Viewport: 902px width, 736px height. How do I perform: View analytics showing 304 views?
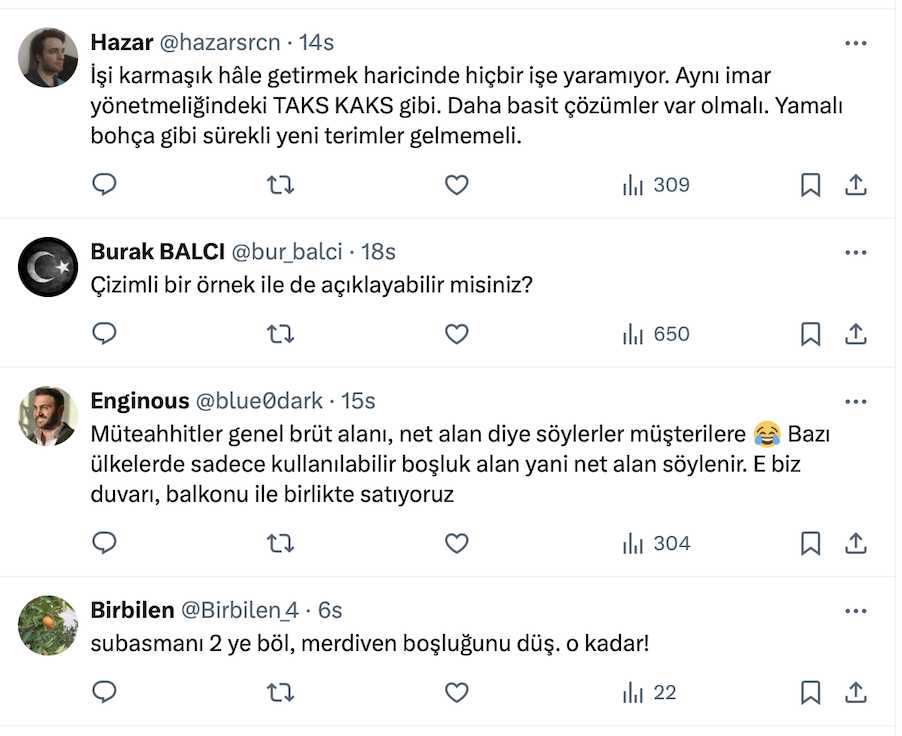point(656,543)
